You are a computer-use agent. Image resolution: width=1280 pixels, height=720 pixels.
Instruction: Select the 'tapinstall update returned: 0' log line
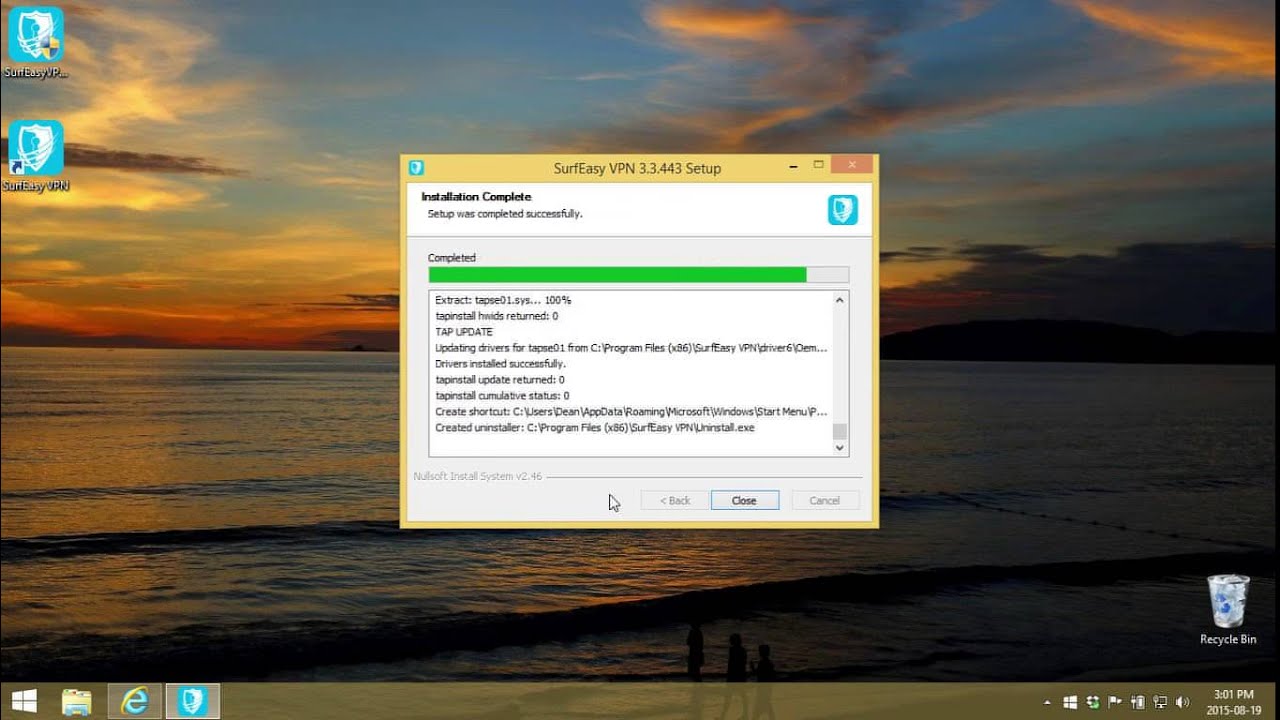pyautogui.click(x=500, y=380)
